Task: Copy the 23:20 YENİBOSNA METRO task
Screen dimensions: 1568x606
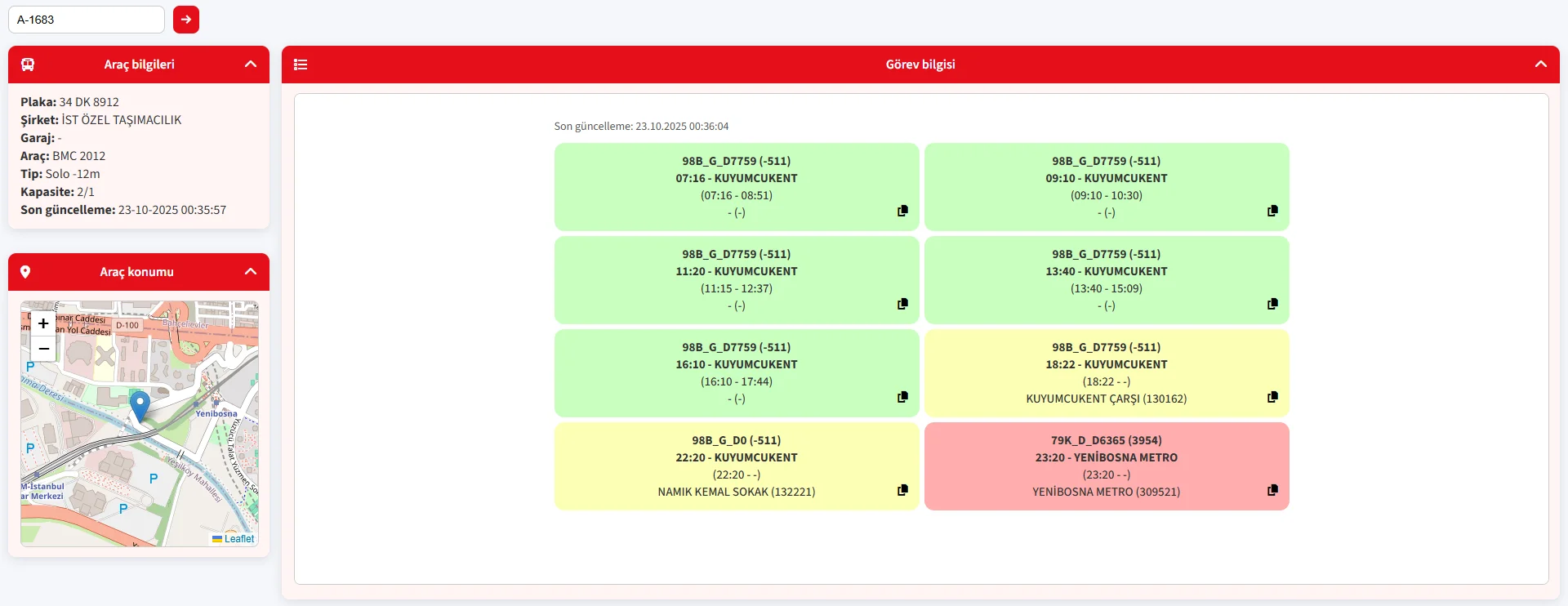Action: click(x=1272, y=490)
